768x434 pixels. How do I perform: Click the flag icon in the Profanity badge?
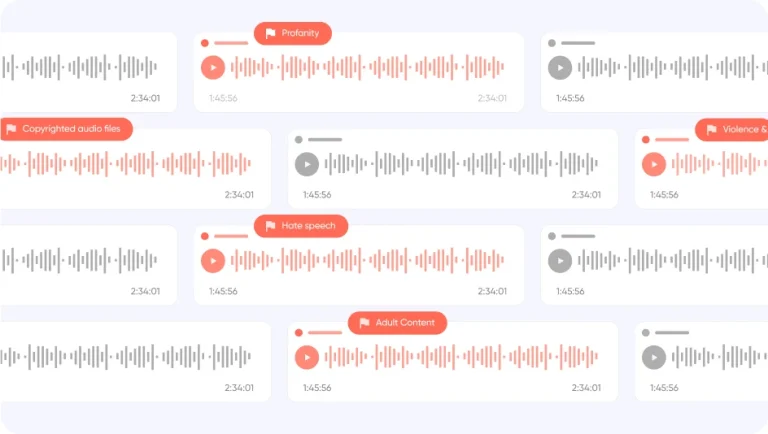(x=270, y=33)
